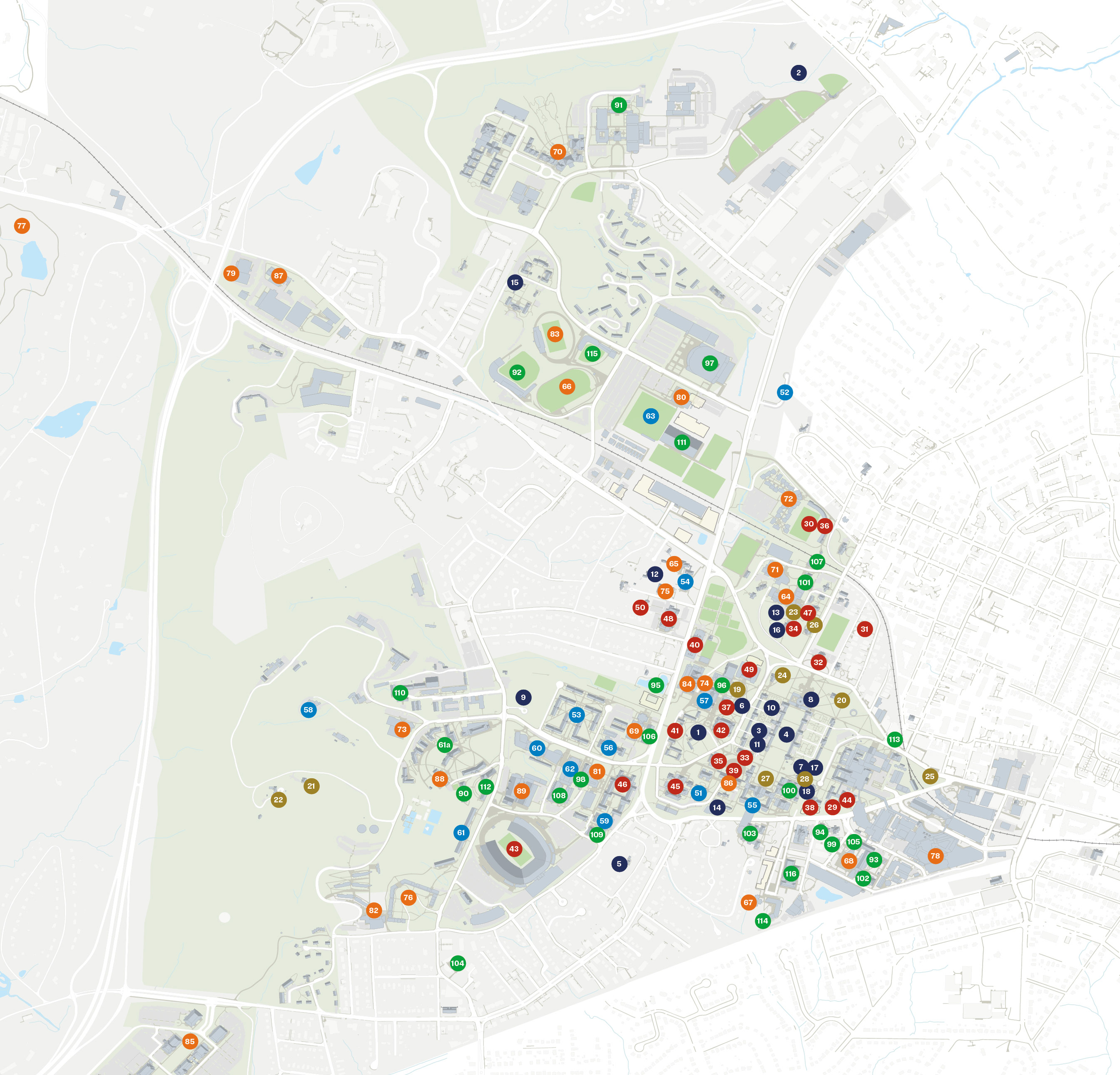Select the orange marker numbered 85
Screen dimensions: 1120x1075
(x=190, y=1041)
